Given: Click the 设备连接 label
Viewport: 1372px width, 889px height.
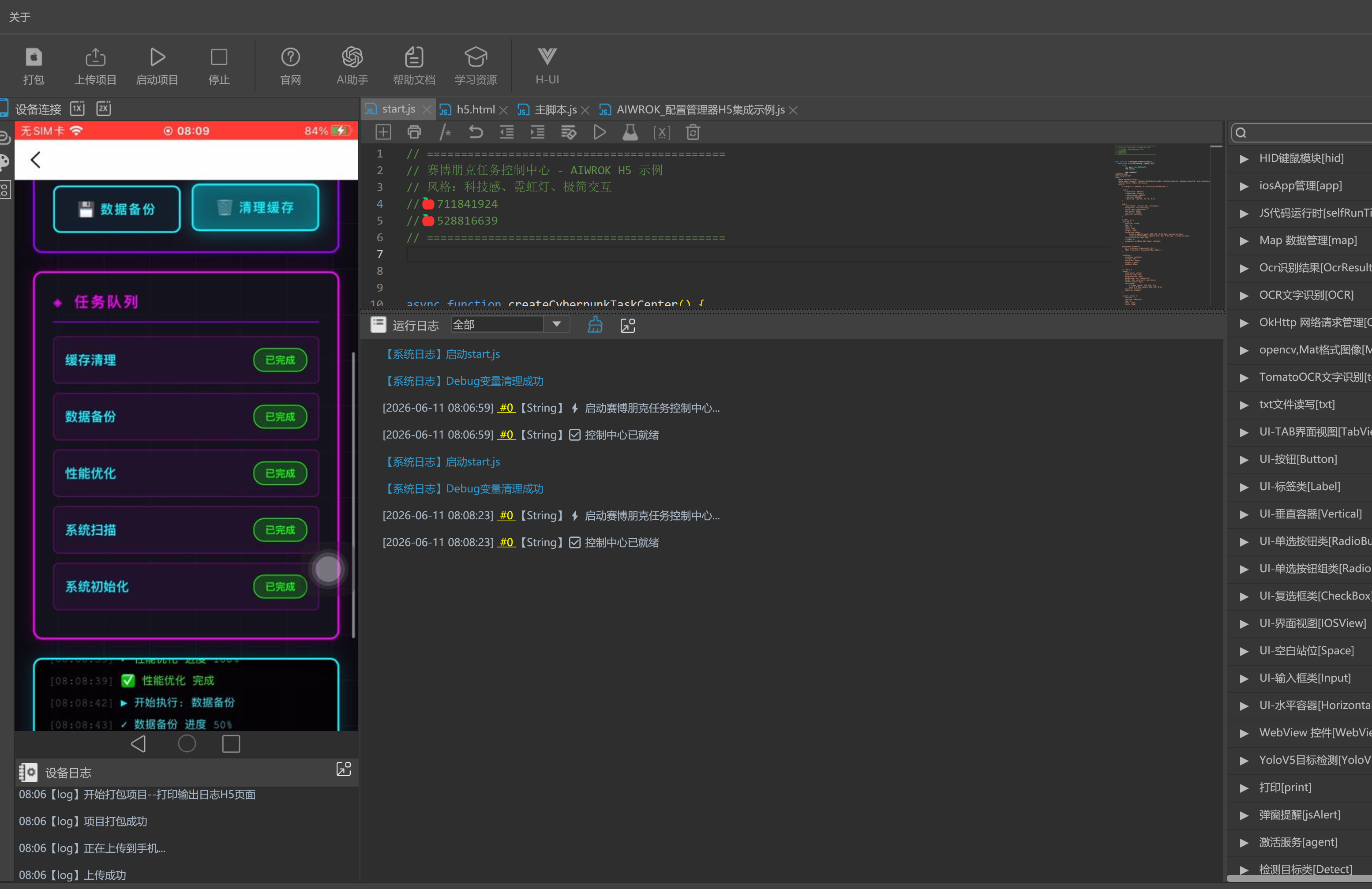Looking at the screenshot, I should point(38,109).
